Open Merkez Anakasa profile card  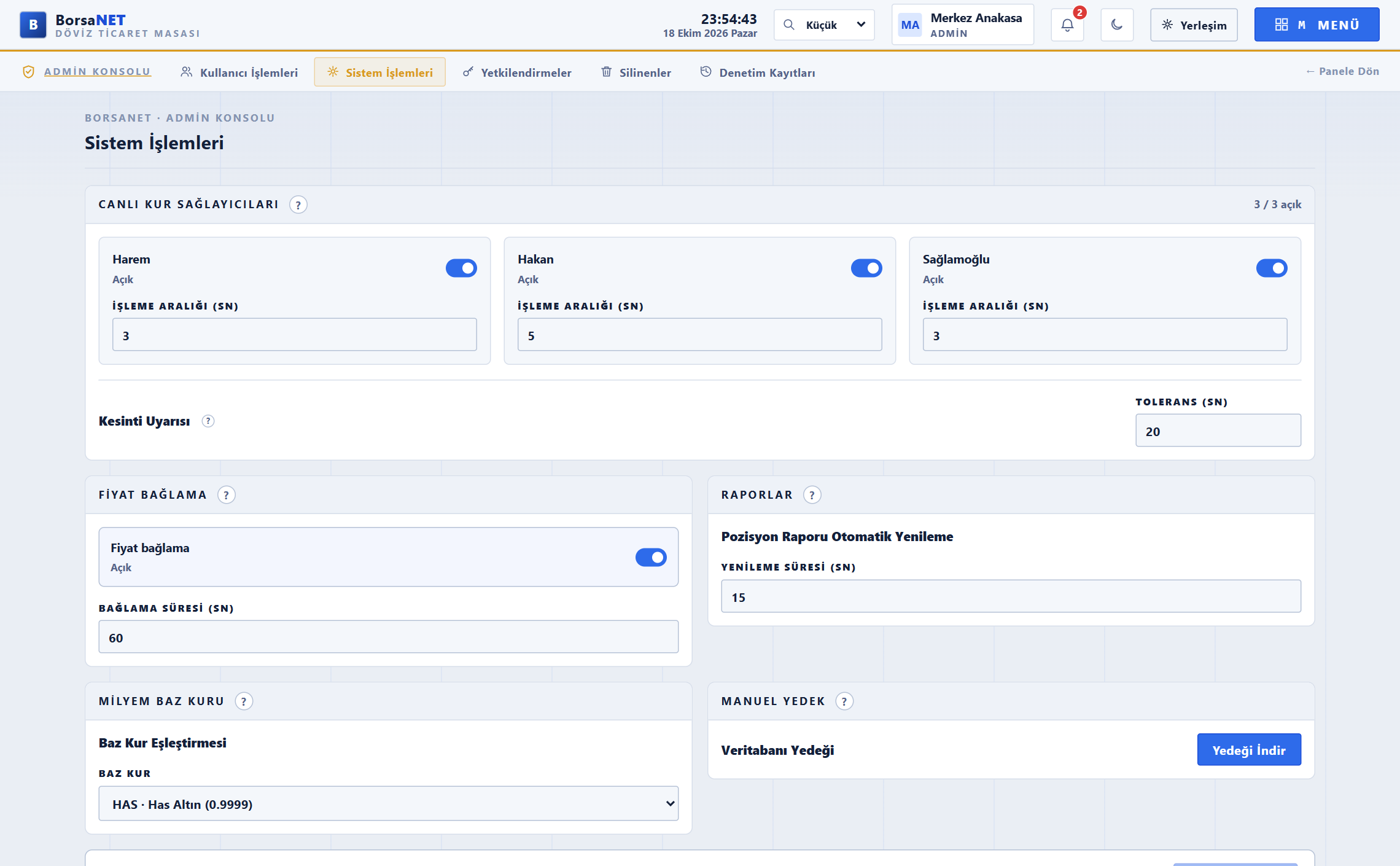point(963,25)
